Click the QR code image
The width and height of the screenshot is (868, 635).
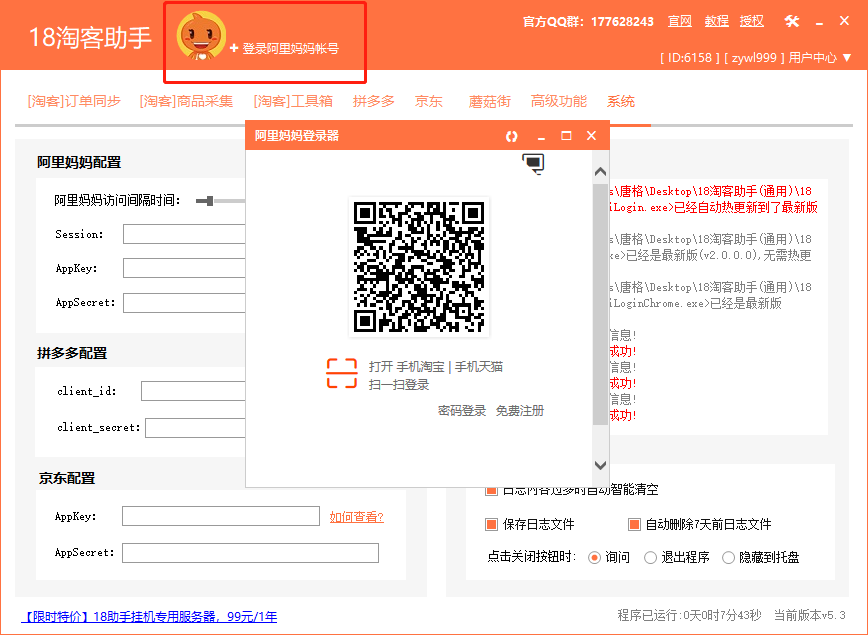419,267
